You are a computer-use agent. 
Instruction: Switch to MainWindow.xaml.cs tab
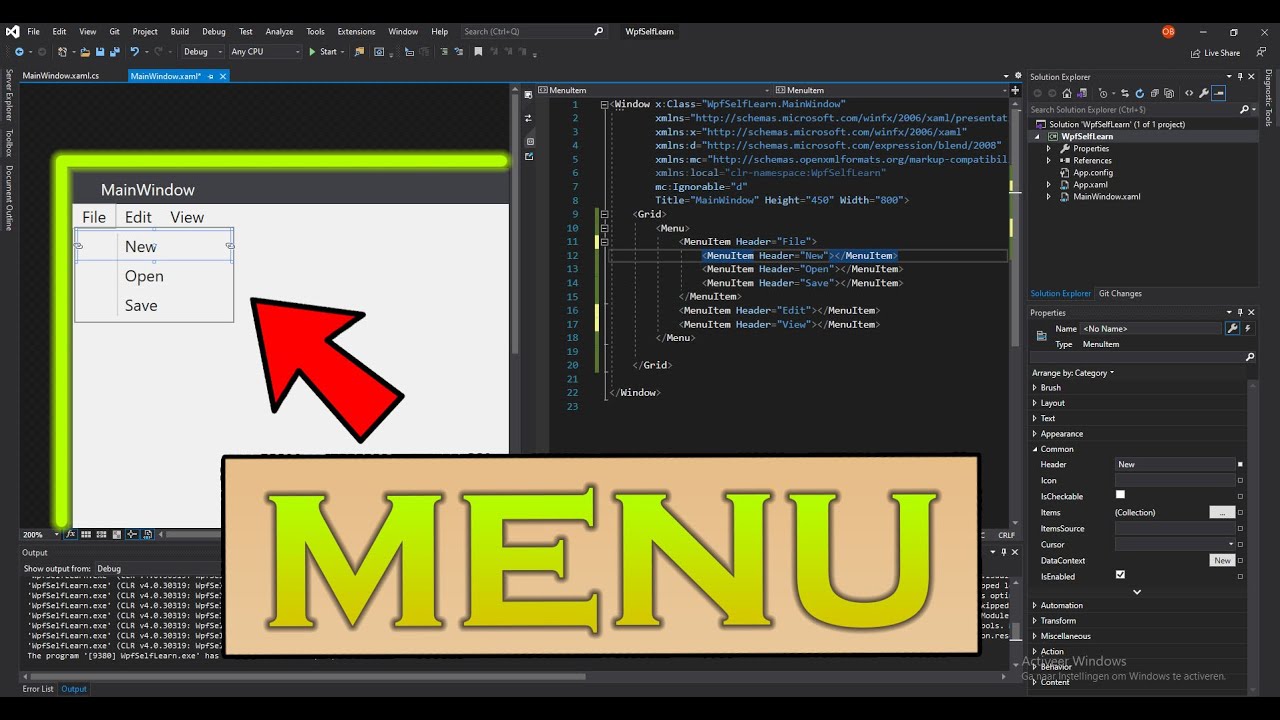click(x=61, y=76)
